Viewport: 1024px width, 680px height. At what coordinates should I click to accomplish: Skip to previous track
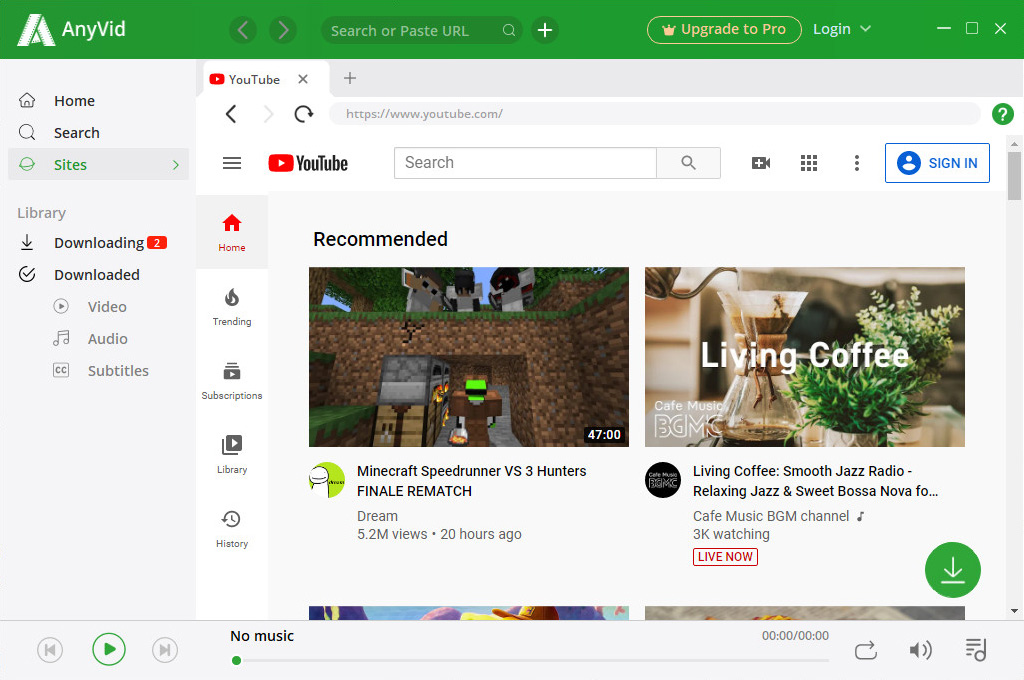pos(50,650)
